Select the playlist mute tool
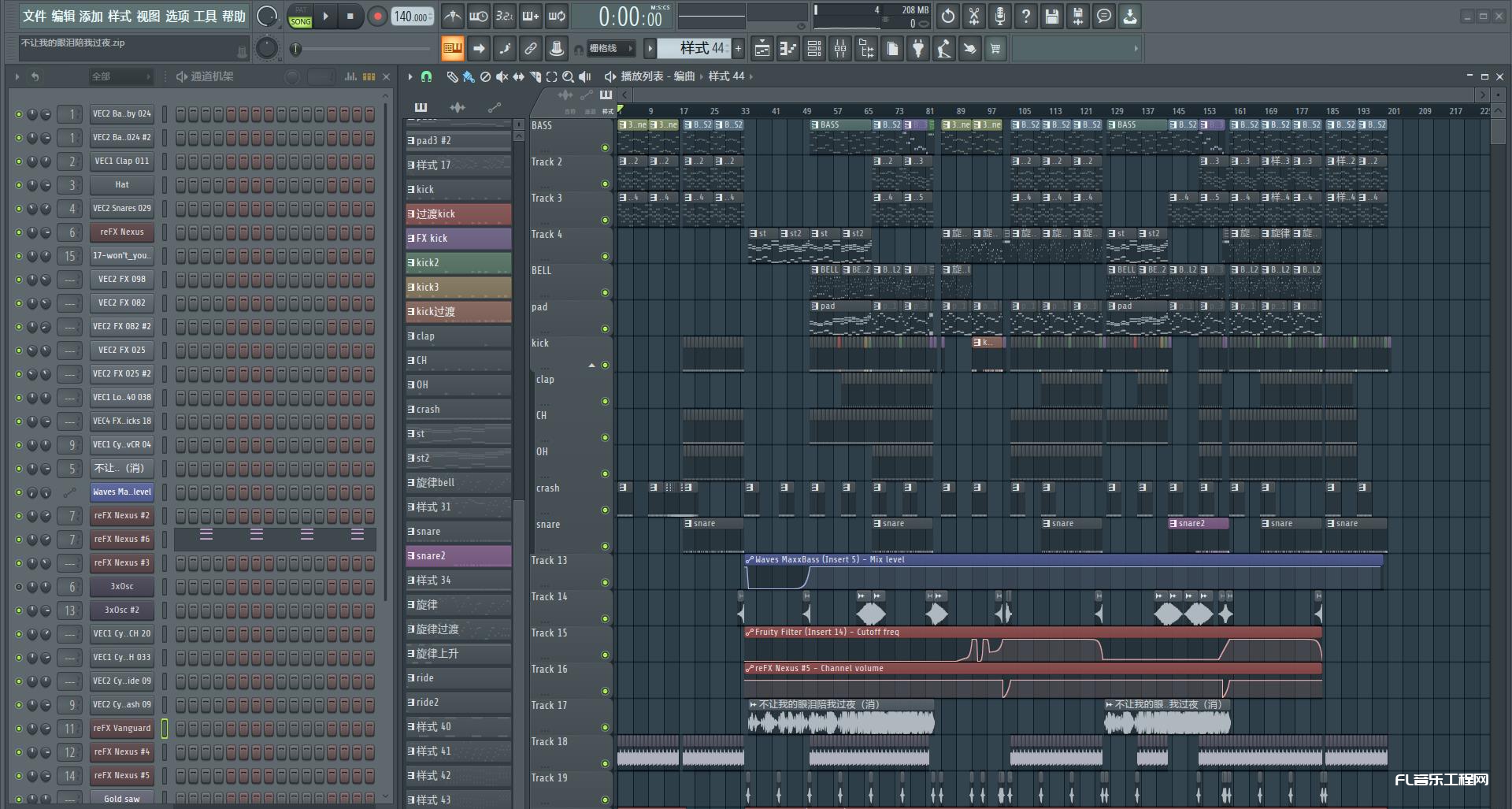 (x=502, y=76)
